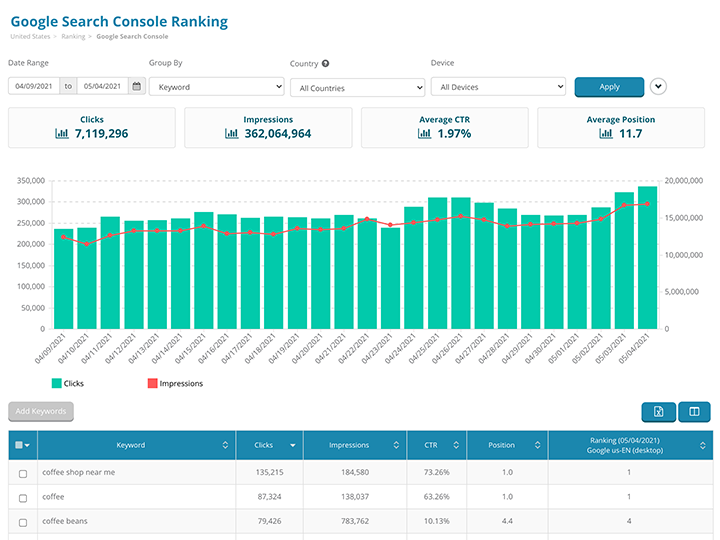Click the Excel export button
Viewport: 720px width, 540px height.
pyautogui.click(x=658, y=412)
